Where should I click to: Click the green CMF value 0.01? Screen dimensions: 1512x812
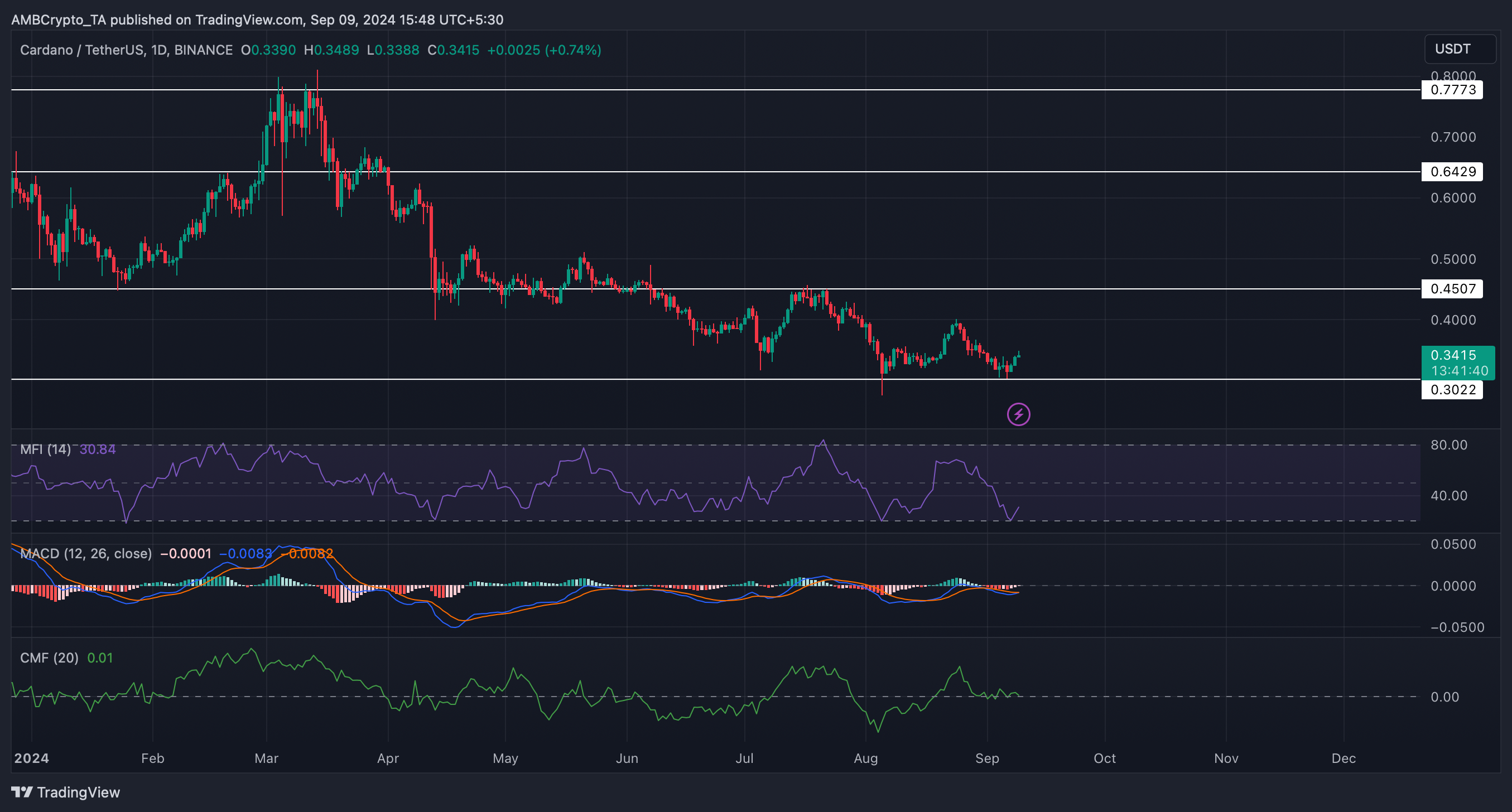coord(100,658)
